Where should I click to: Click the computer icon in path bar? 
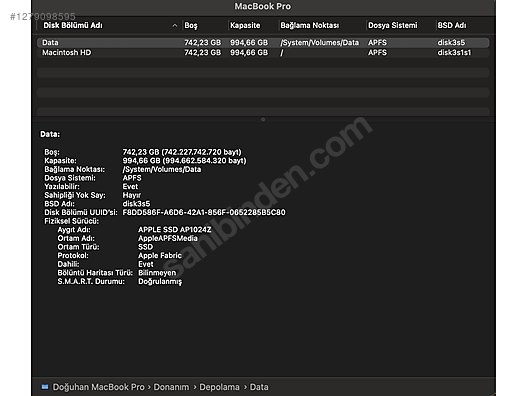45,387
